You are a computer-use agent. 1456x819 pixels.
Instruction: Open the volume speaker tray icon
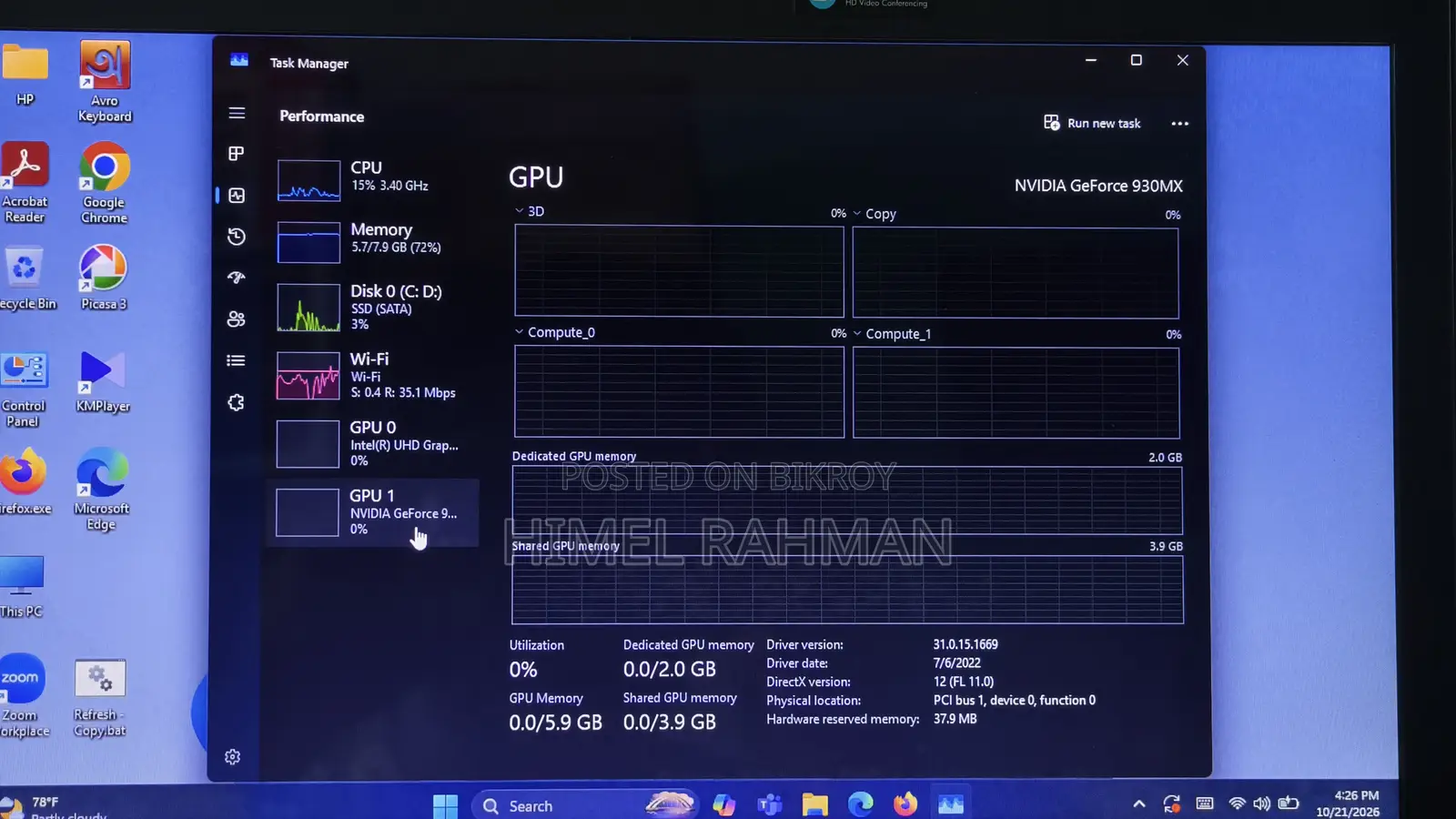[x=1261, y=804]
